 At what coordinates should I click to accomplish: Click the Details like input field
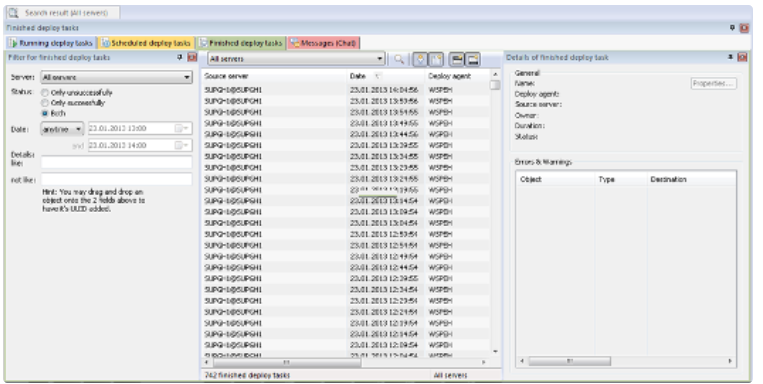pos(116,162)
